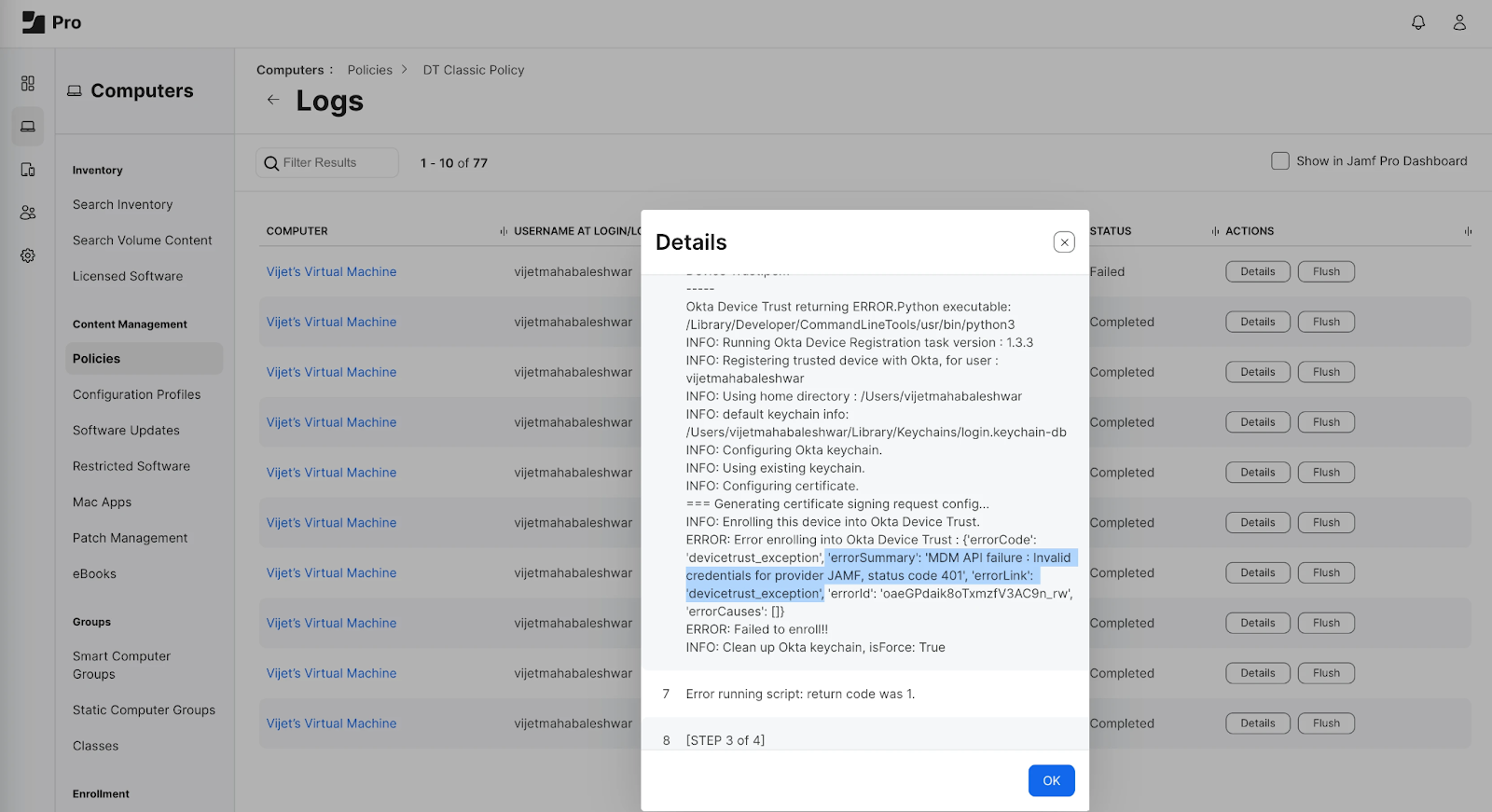Open Vijet's Virtual Machine link in Failed row
The image size is (1492, 812).
pyautogui.click(x=332, y=272)
